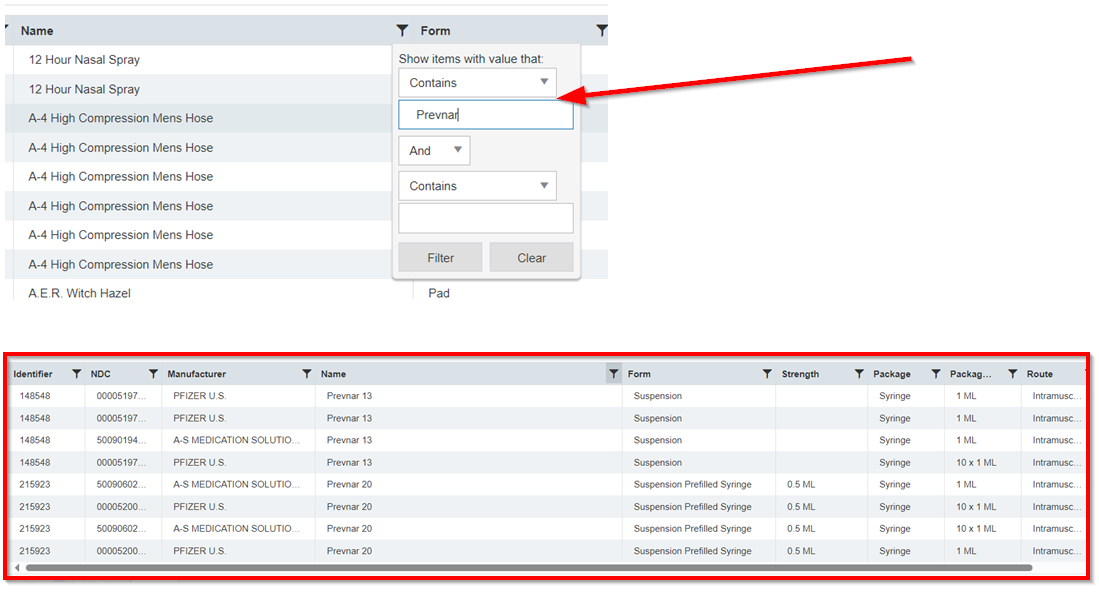Image resolution: width=1099 pixels, height=597 pixels.
Task: Click first Suspension Prefilled Syringe cell
Action: (692, 484)
